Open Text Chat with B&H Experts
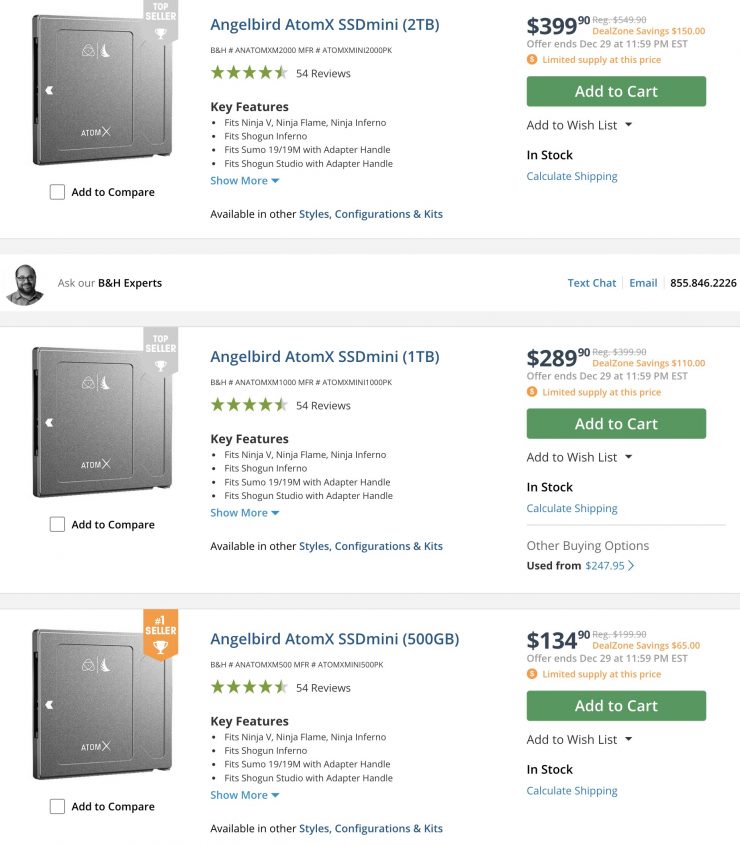 (x=591, y=283)
